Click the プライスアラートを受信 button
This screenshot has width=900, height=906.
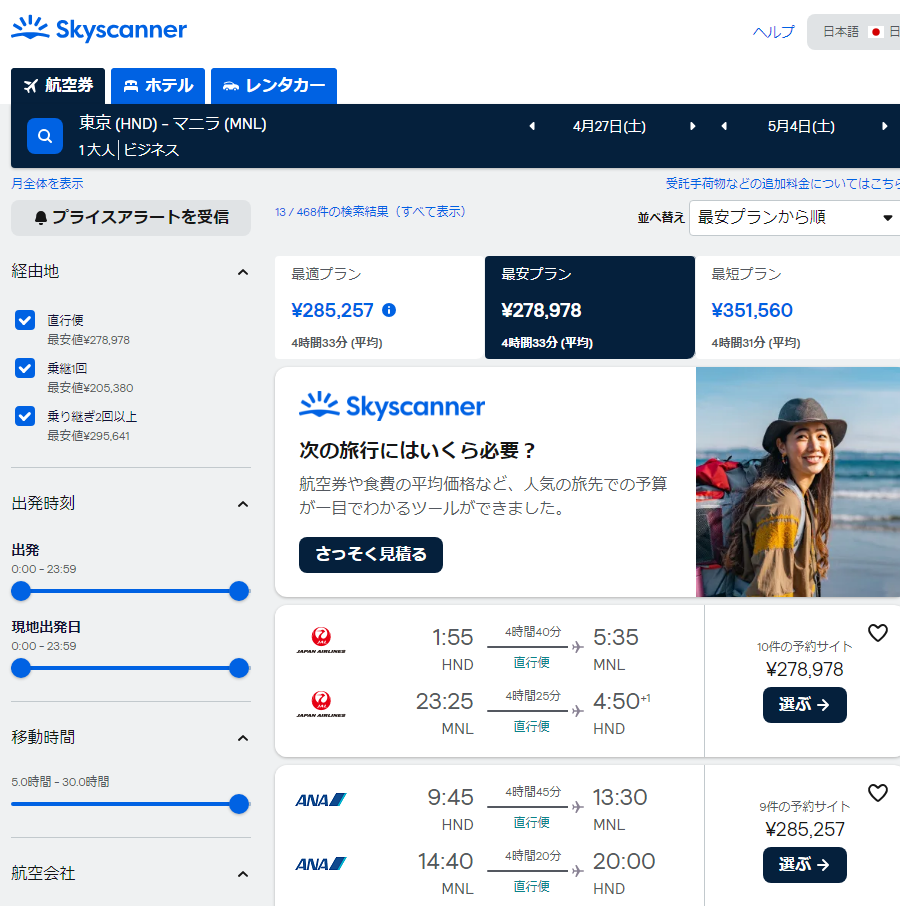[x=131, y=217]
